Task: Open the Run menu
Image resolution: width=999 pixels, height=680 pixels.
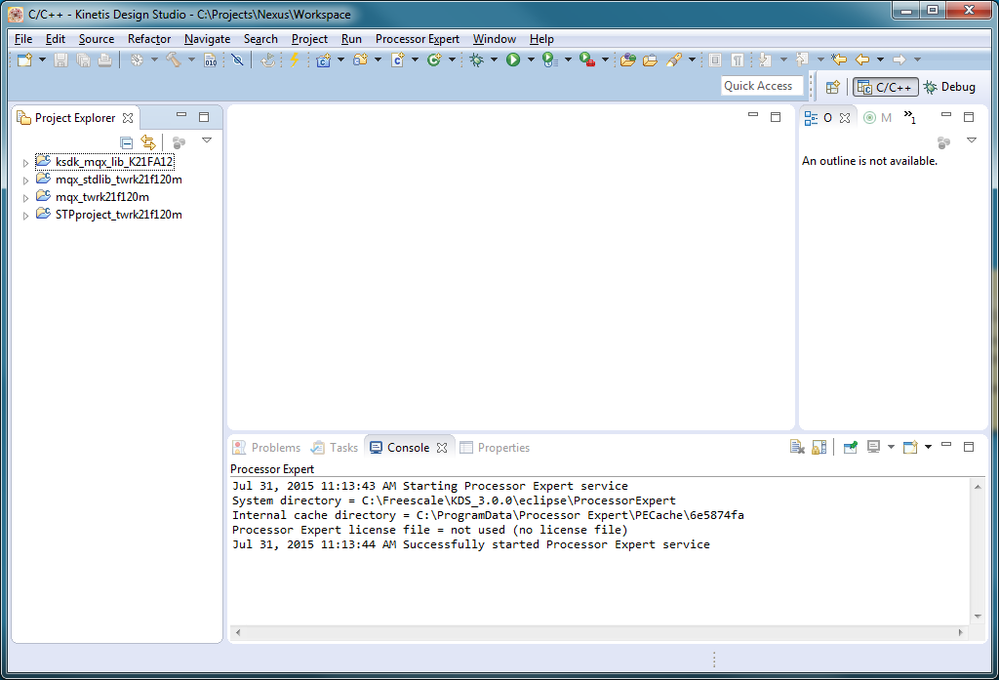Action: click(351, 39)
